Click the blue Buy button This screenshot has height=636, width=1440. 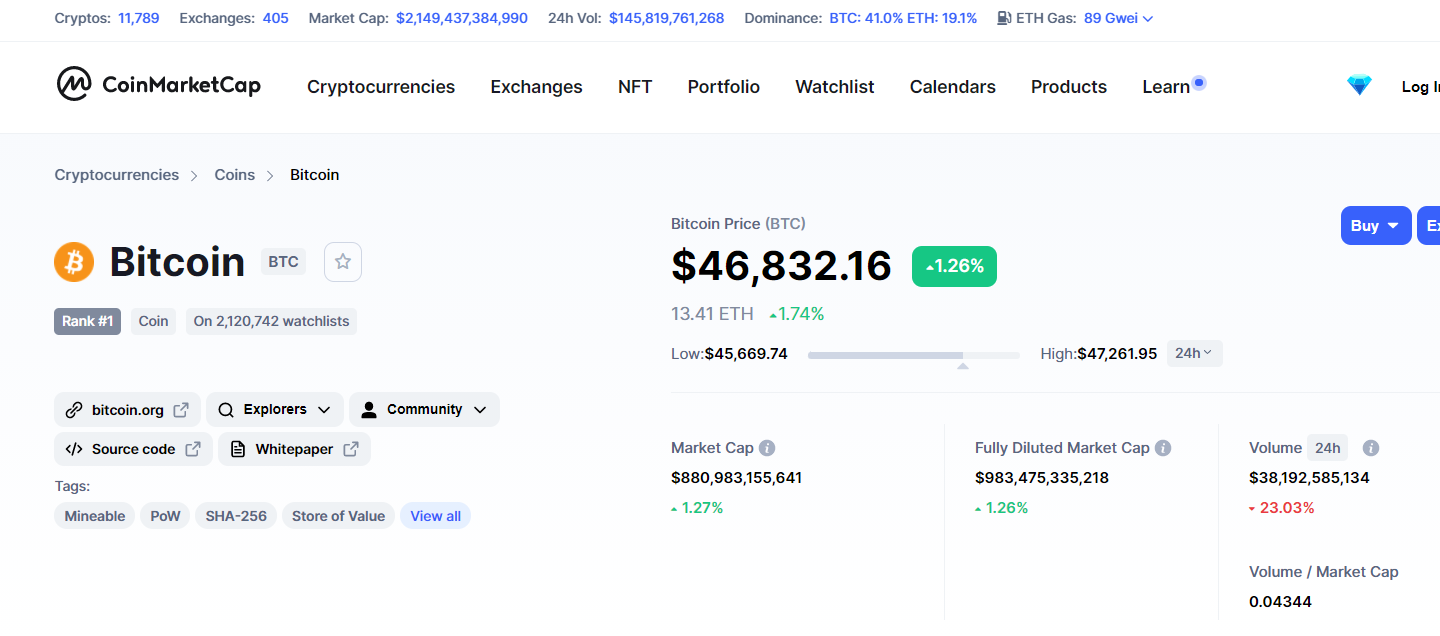[1375, 226]
